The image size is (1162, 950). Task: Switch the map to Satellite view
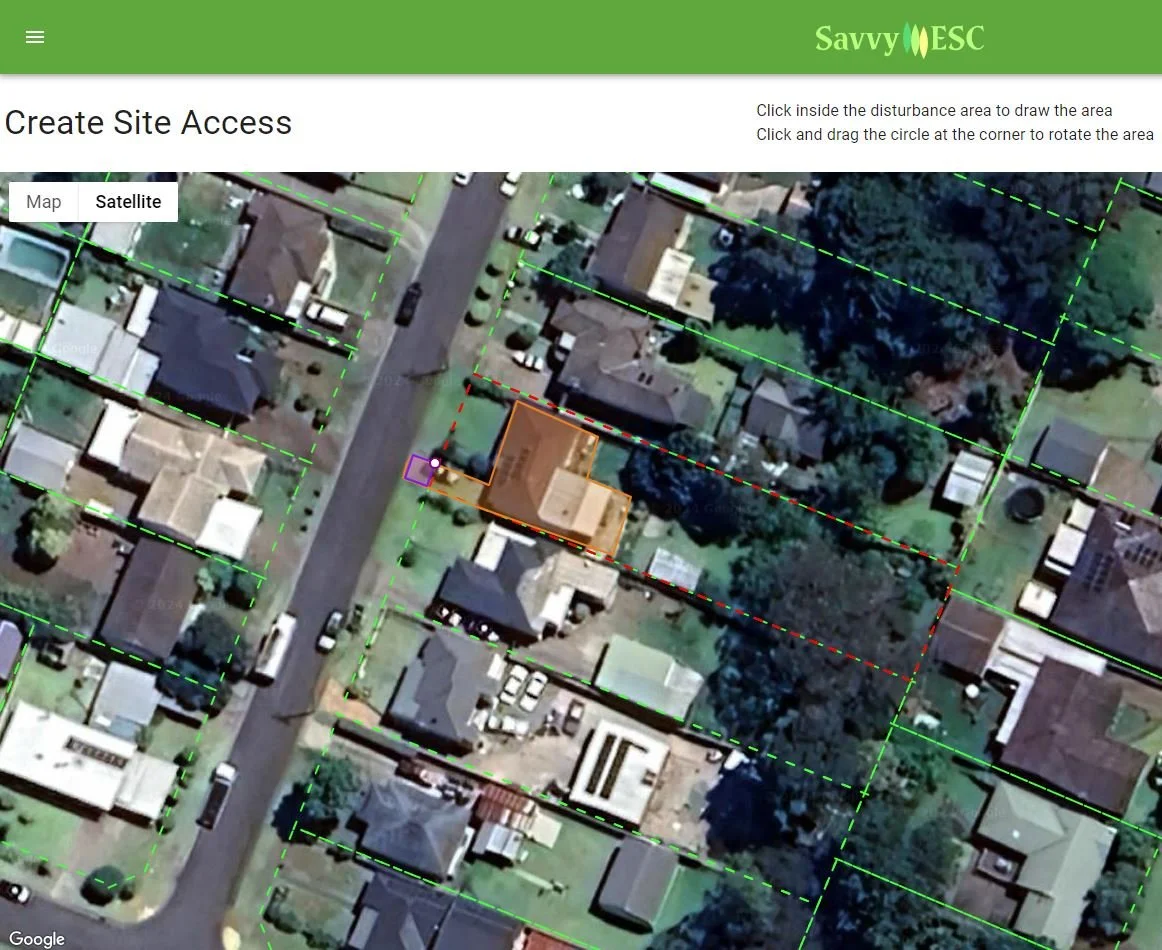click(128, 202)
